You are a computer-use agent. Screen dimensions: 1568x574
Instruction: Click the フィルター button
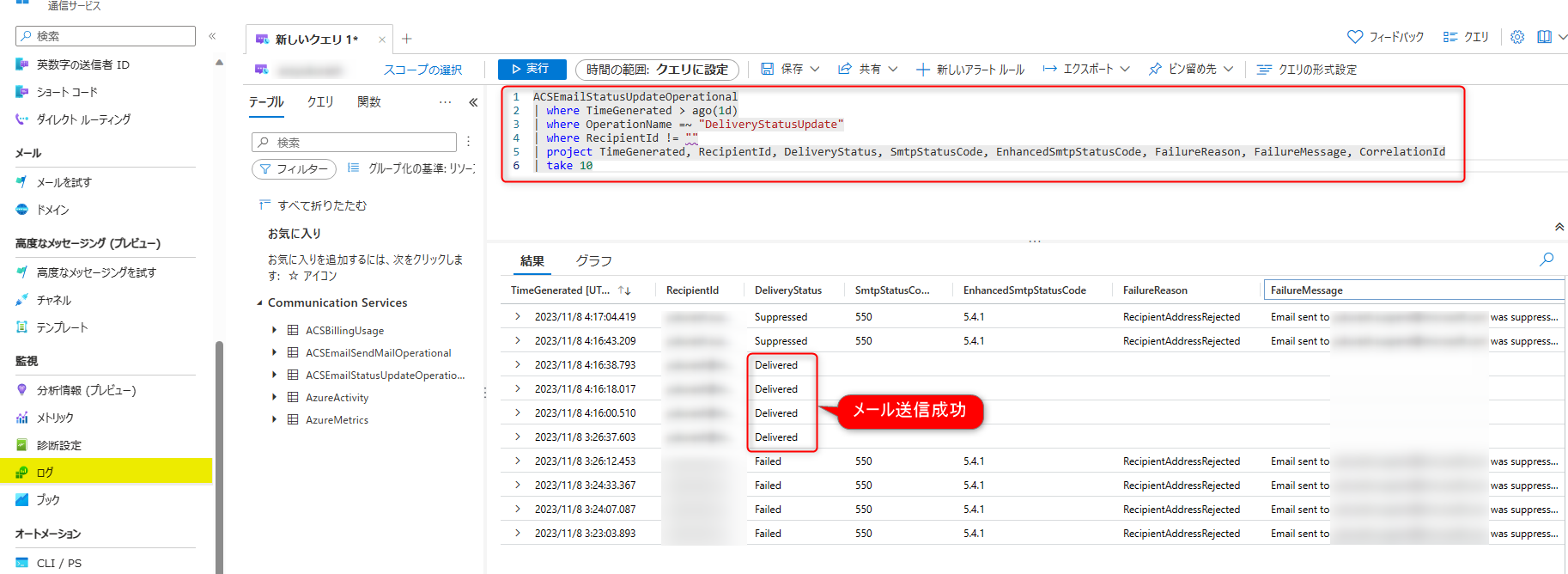(x=294, y=169)
